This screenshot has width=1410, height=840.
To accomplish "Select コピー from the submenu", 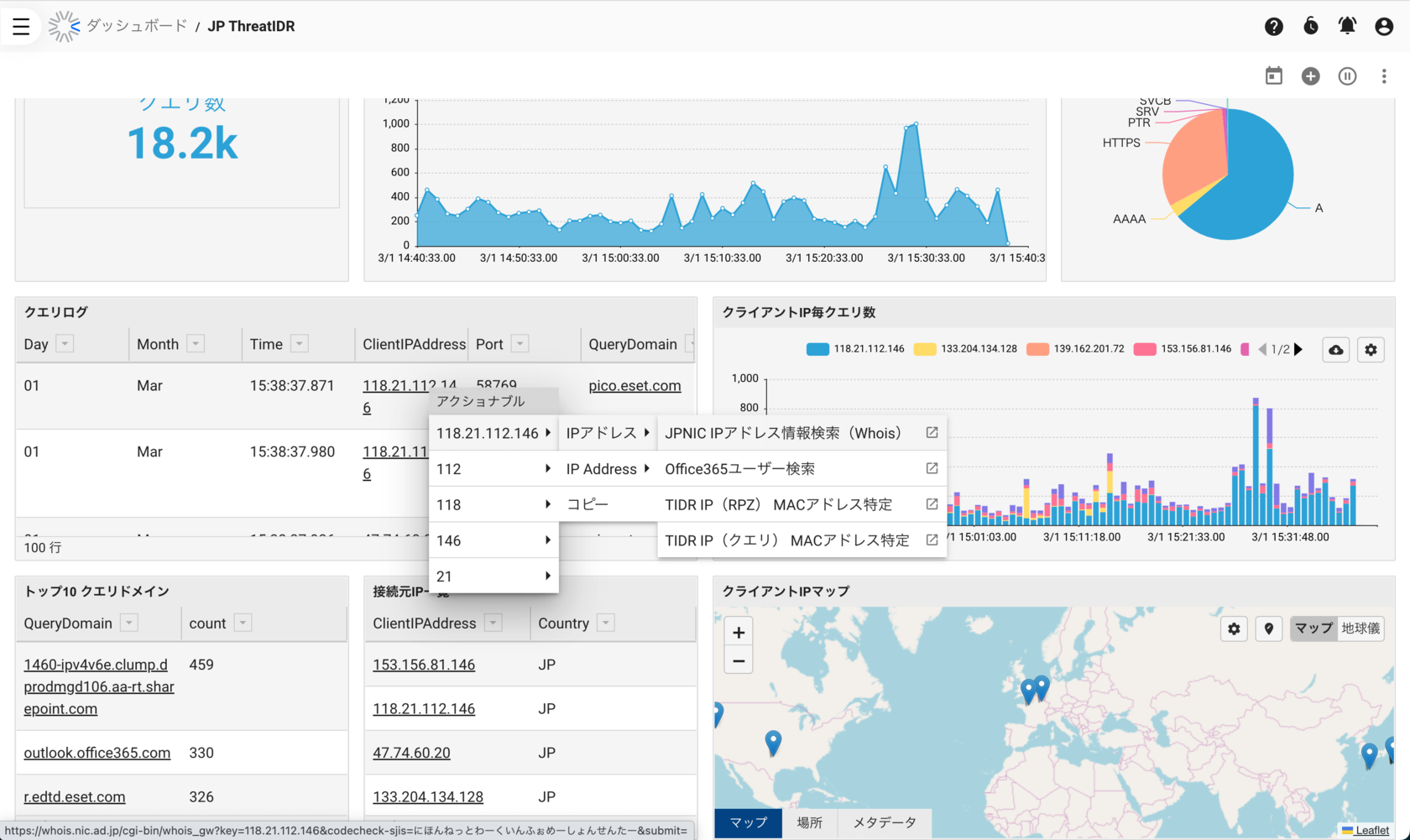I will coord(608,504).
